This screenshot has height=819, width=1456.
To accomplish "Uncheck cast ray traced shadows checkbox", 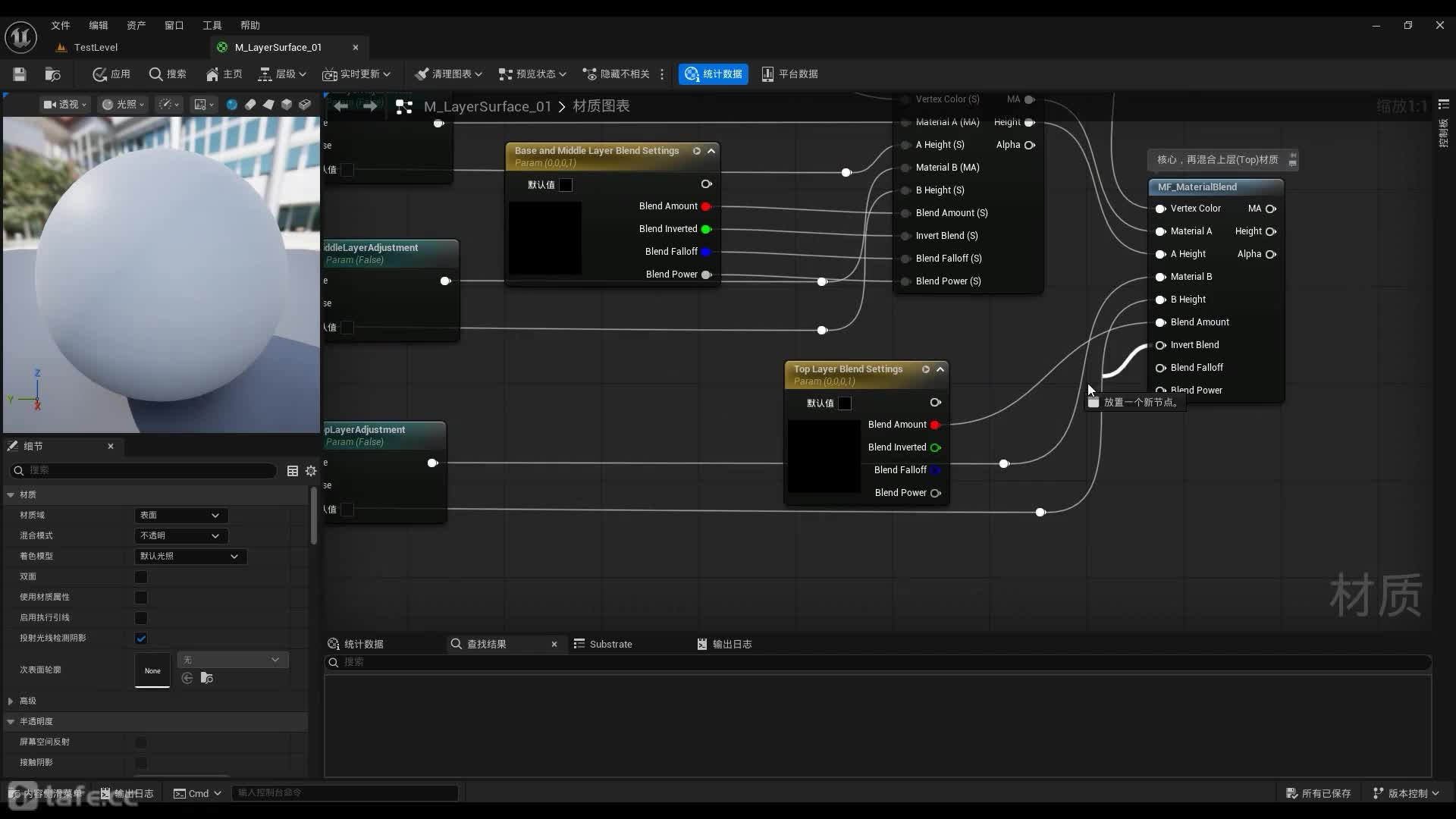I will [x=141, y=639].
